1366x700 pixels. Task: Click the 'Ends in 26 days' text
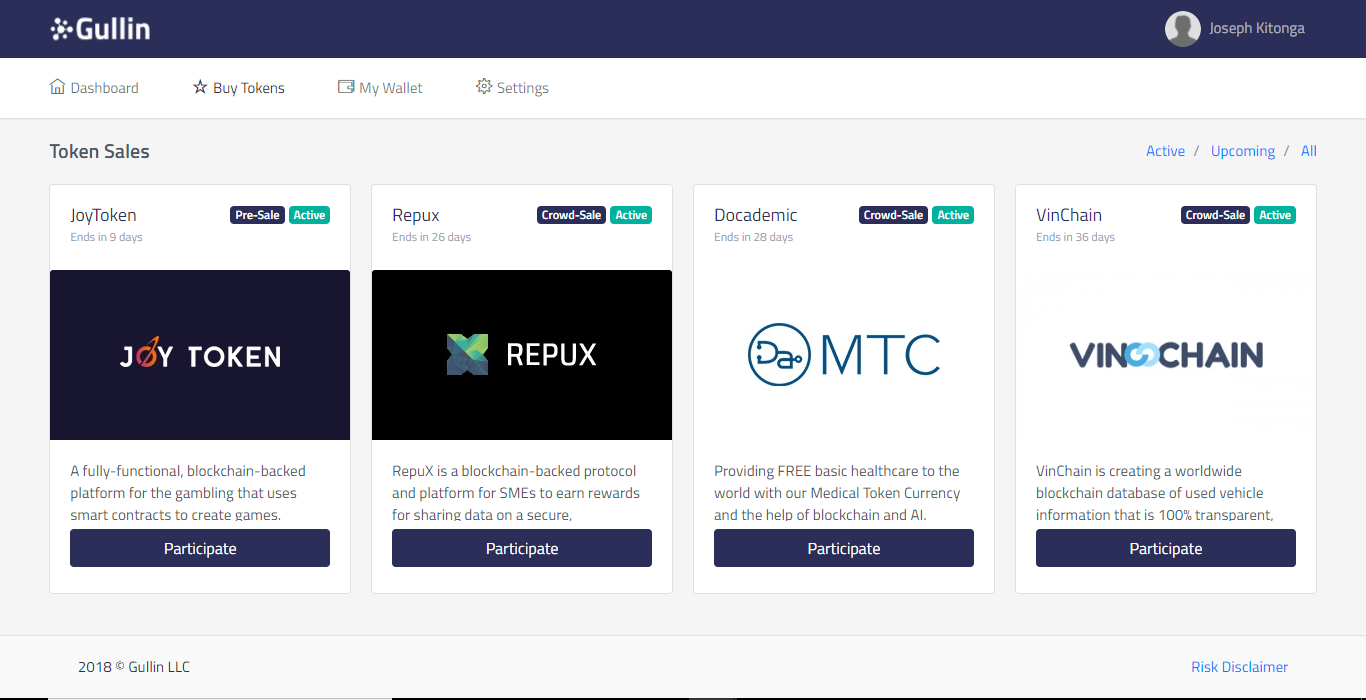click(431, 237)
